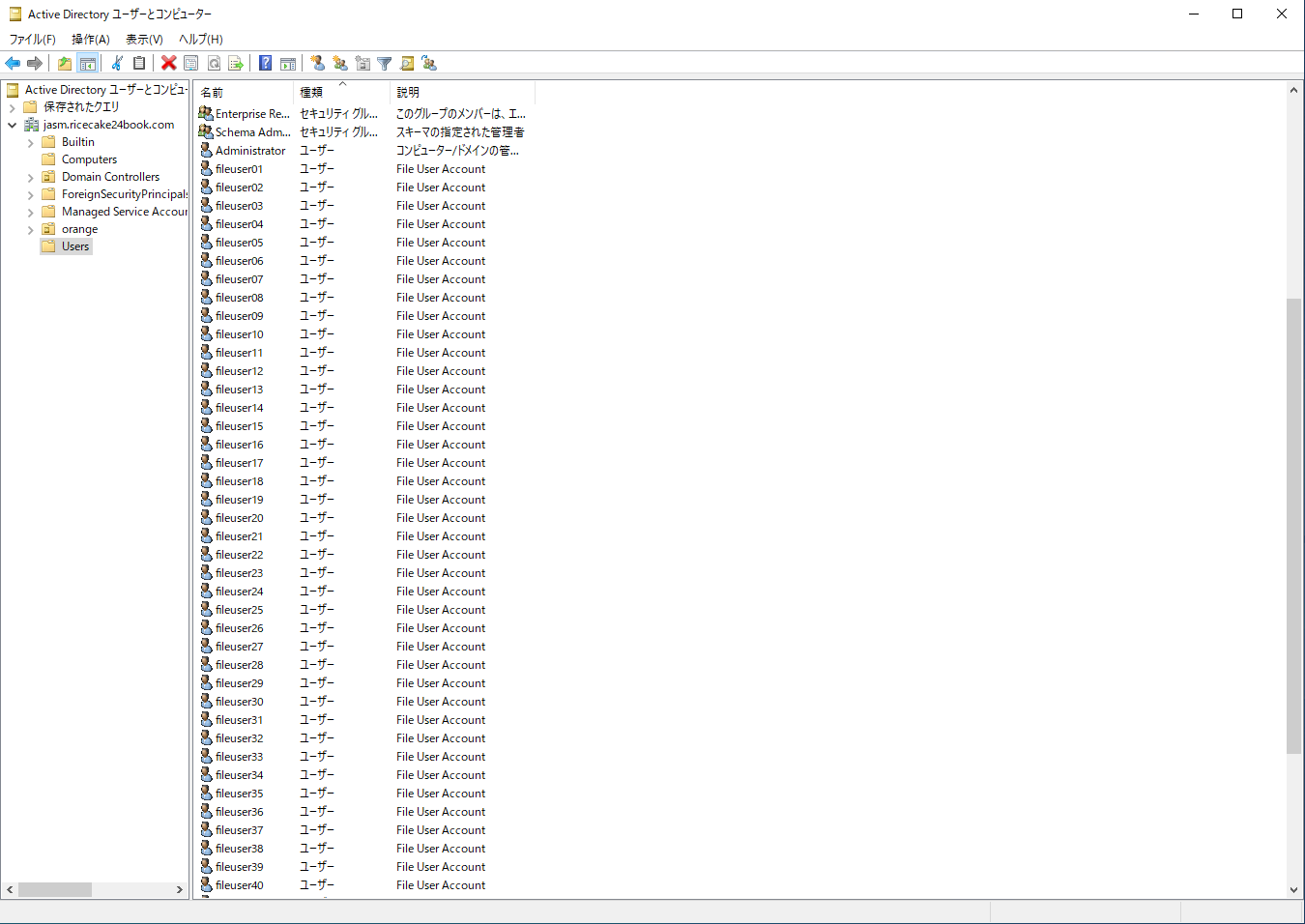Expand the Builtin tree node
Image resolution: width=1305 pixels, height=924 pixels.
(30, 143)
